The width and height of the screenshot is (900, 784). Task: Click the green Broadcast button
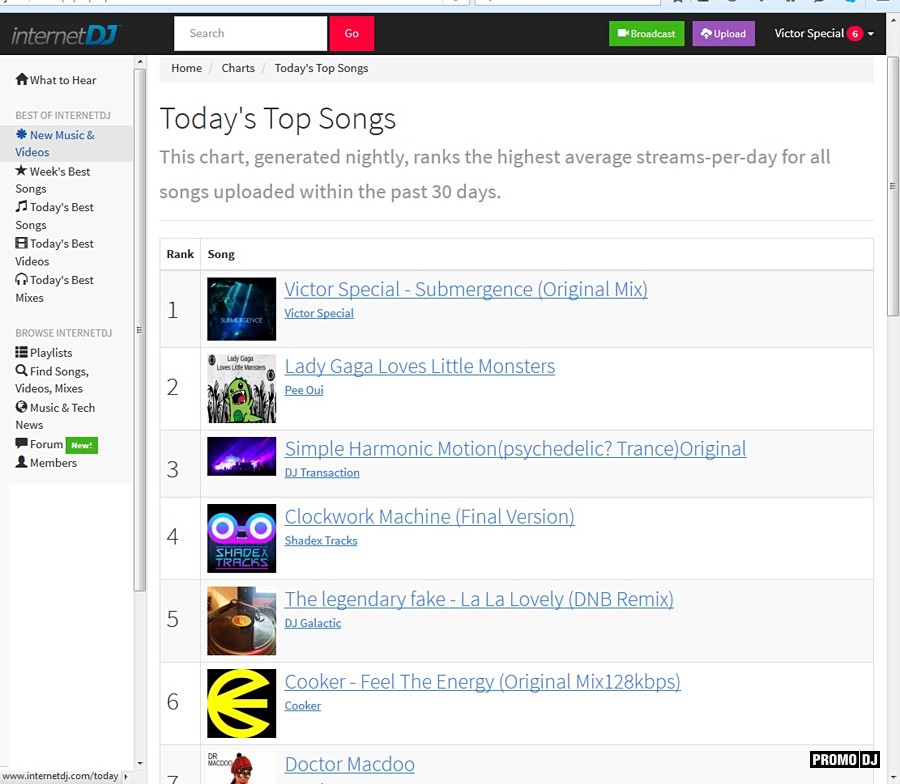(x=646, y=34)
